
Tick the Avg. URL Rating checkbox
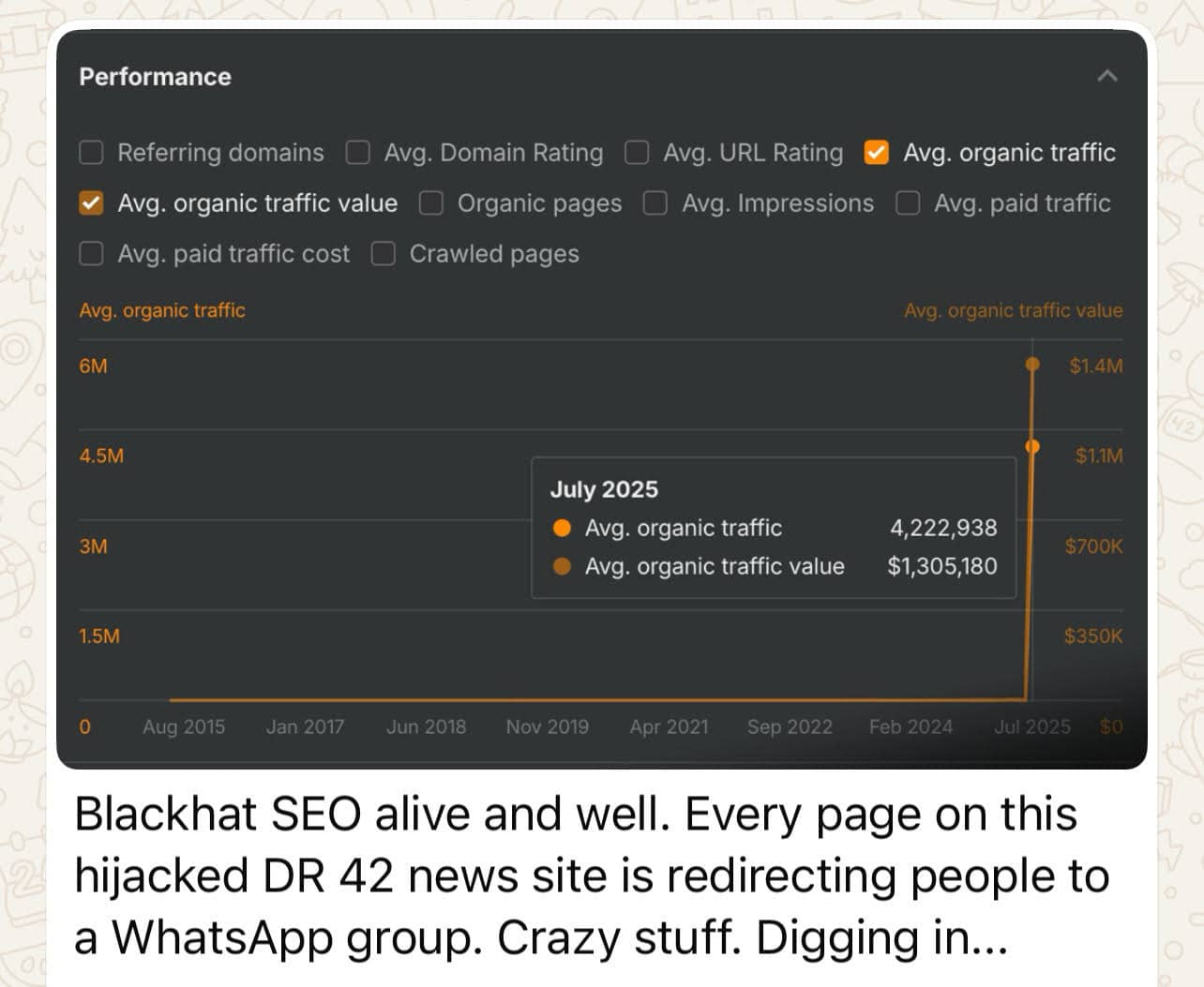[637, 153]
